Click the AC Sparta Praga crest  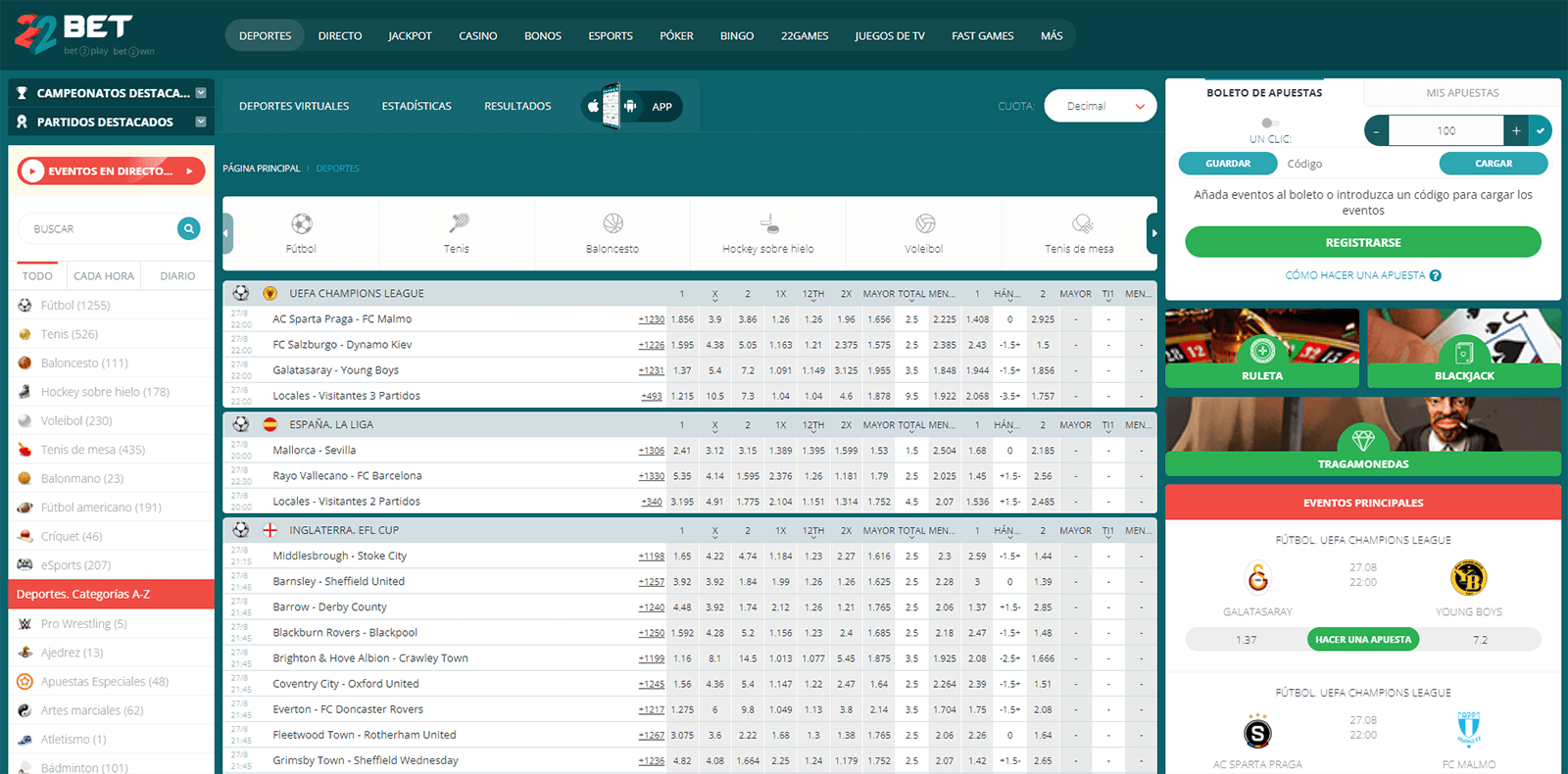pos(1257,732)
